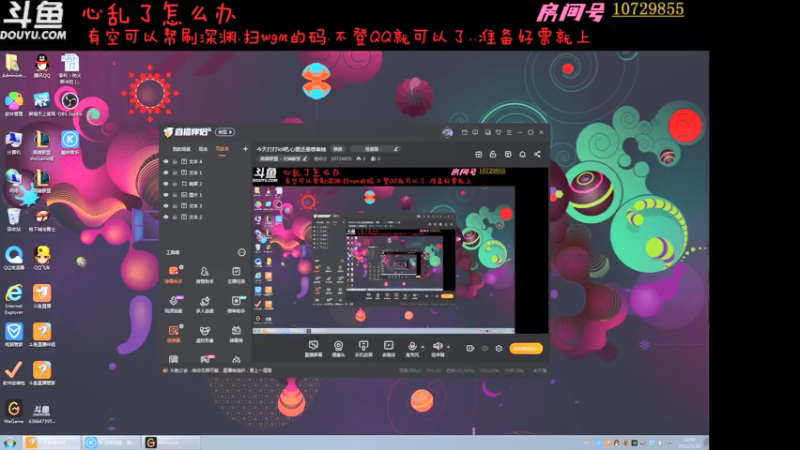Toggle visibility eye for 文本 4 source
Image resolution: width=800 pixels, height=450 pixels.
[166, 161]
